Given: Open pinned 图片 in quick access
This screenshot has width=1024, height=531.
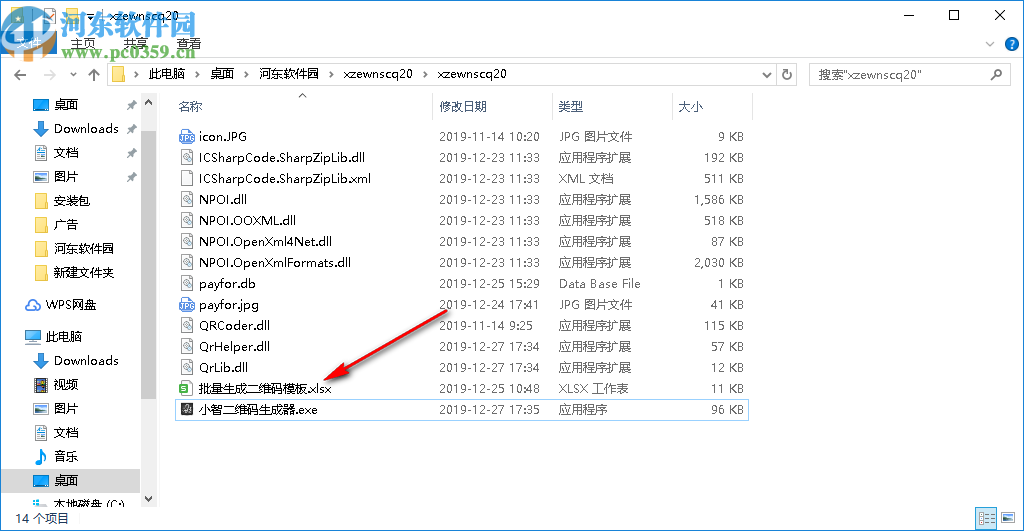Looking at the screenshot, I should 56,176.
